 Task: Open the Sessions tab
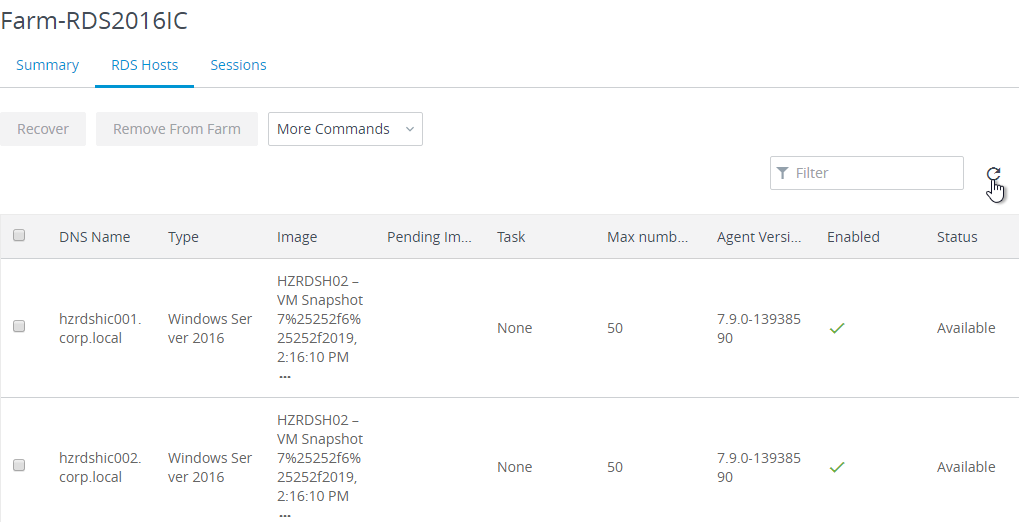pos(239,65)
